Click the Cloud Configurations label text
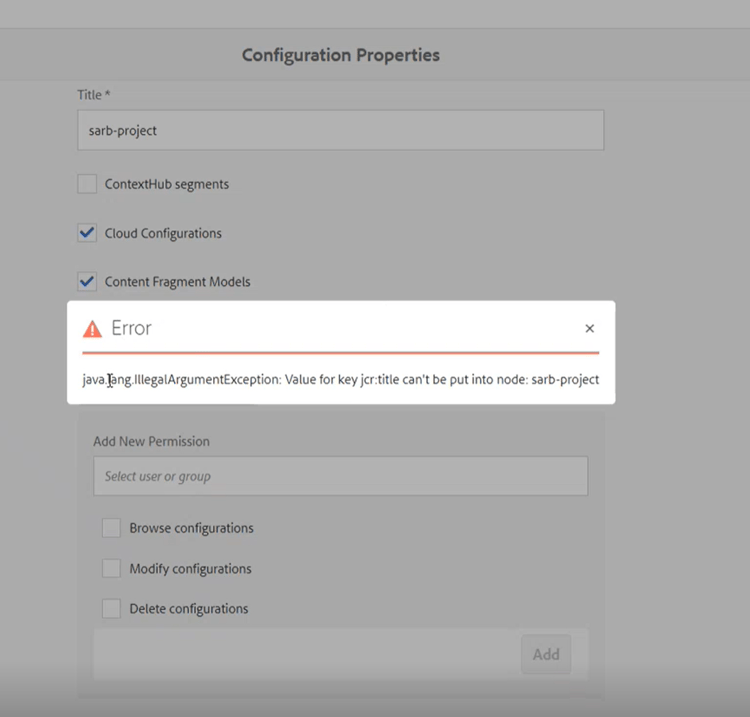Image resolution: width=750 pixels, height=717 pixels. pyautogui.click(x=163, y=233)
